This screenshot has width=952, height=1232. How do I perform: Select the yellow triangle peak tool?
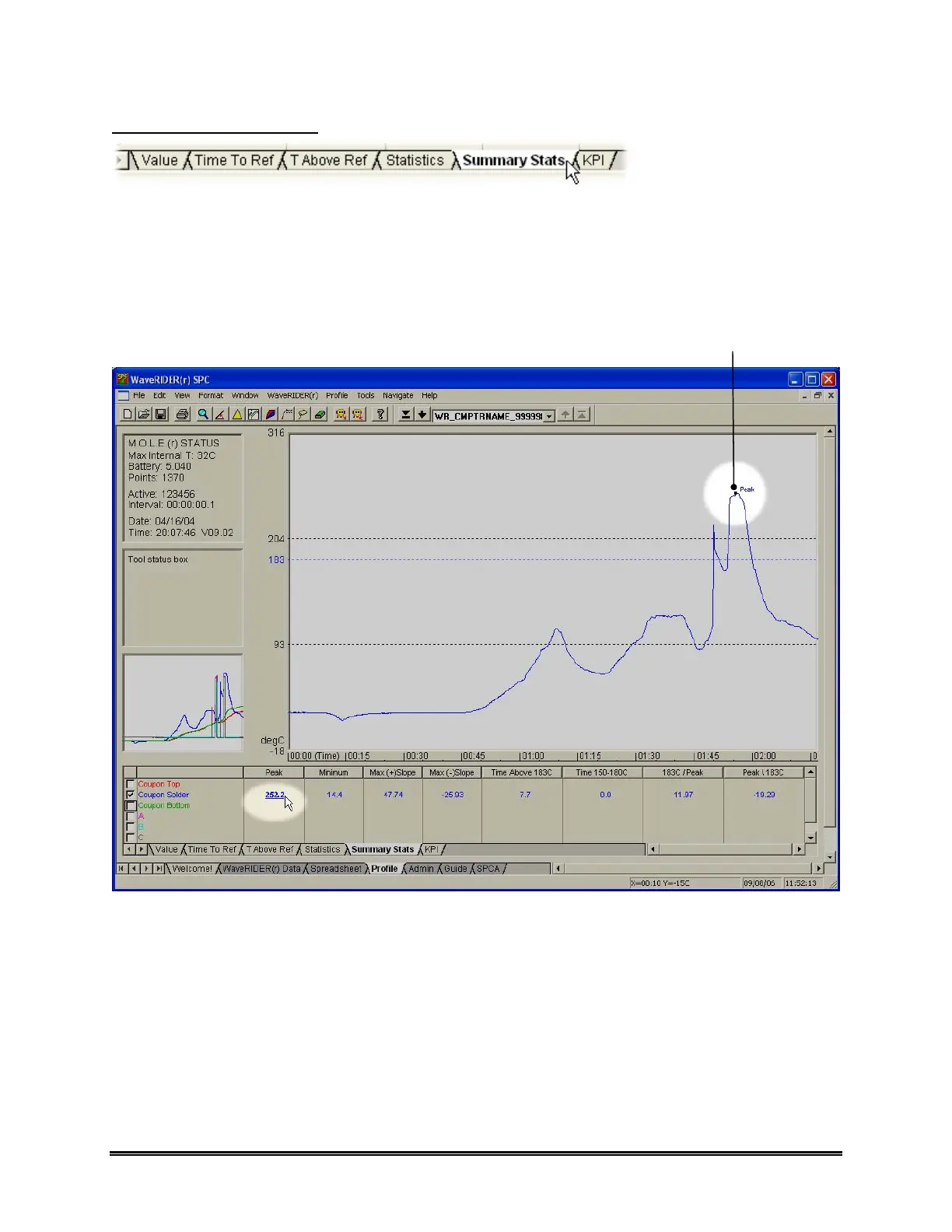click(x=237, y=415)
